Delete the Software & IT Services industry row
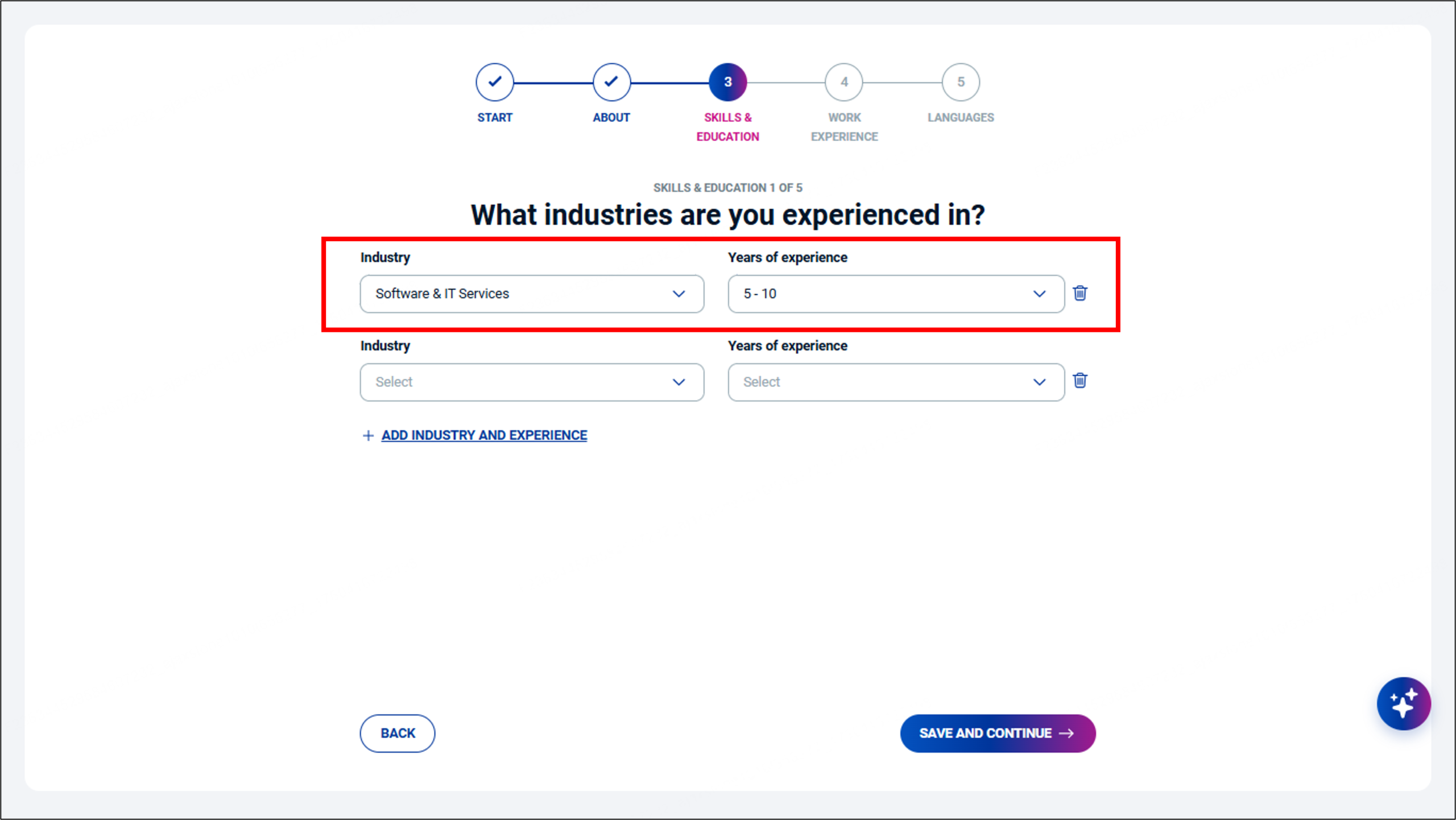The image size is (1456, 820). click(1080, 293)
